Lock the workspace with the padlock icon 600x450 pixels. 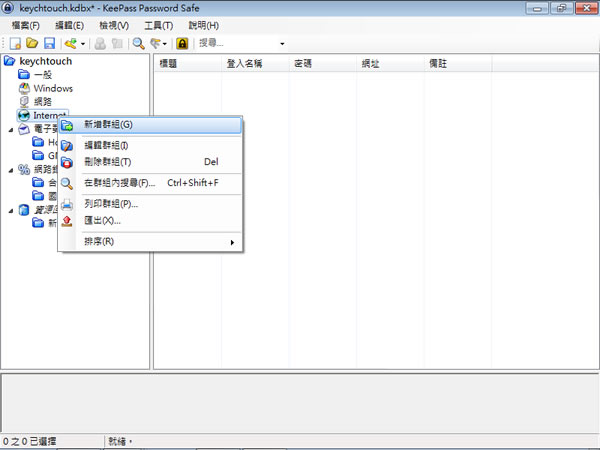182,43
